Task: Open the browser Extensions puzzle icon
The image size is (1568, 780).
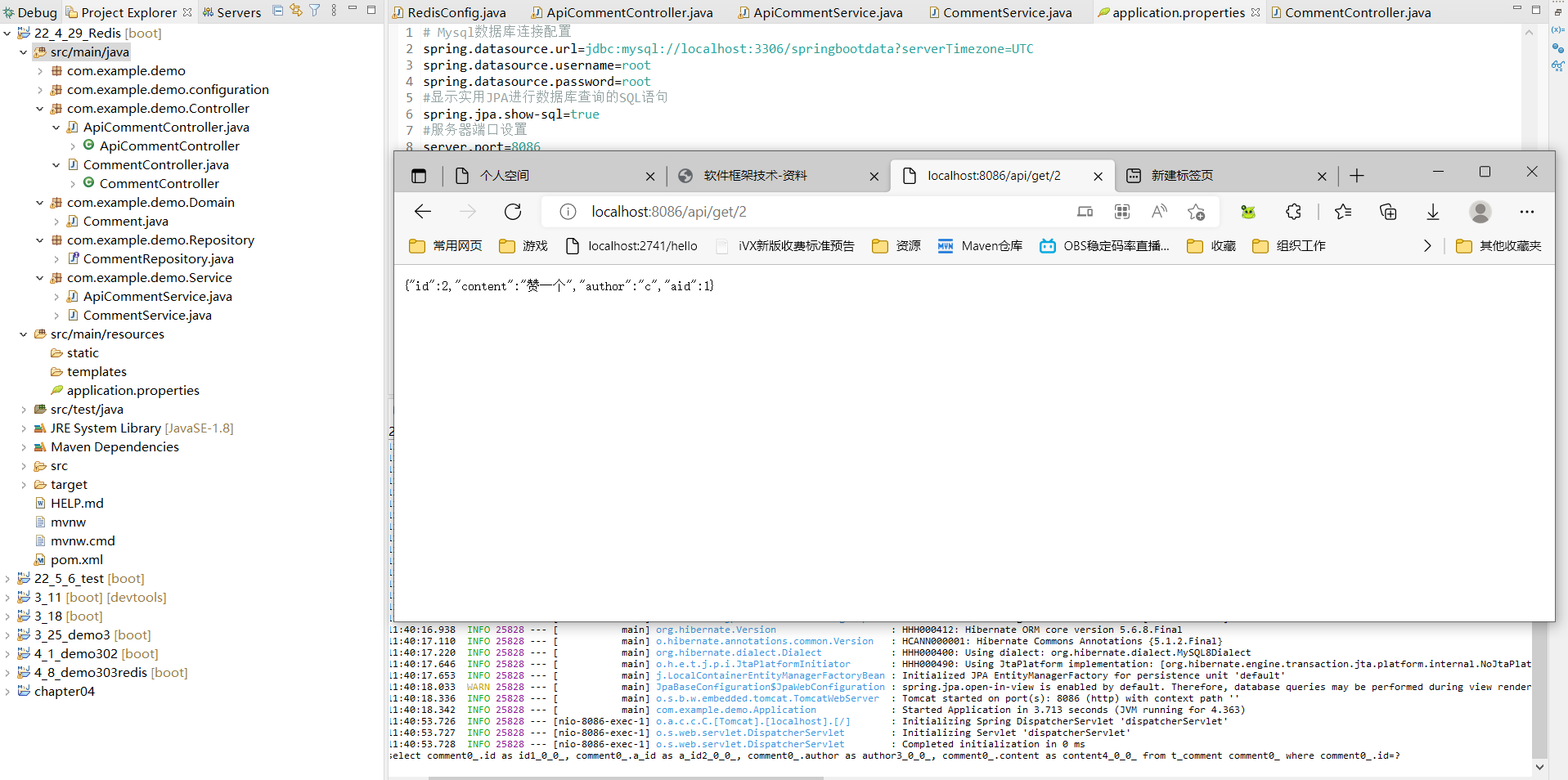Action: click(1293, 212)
